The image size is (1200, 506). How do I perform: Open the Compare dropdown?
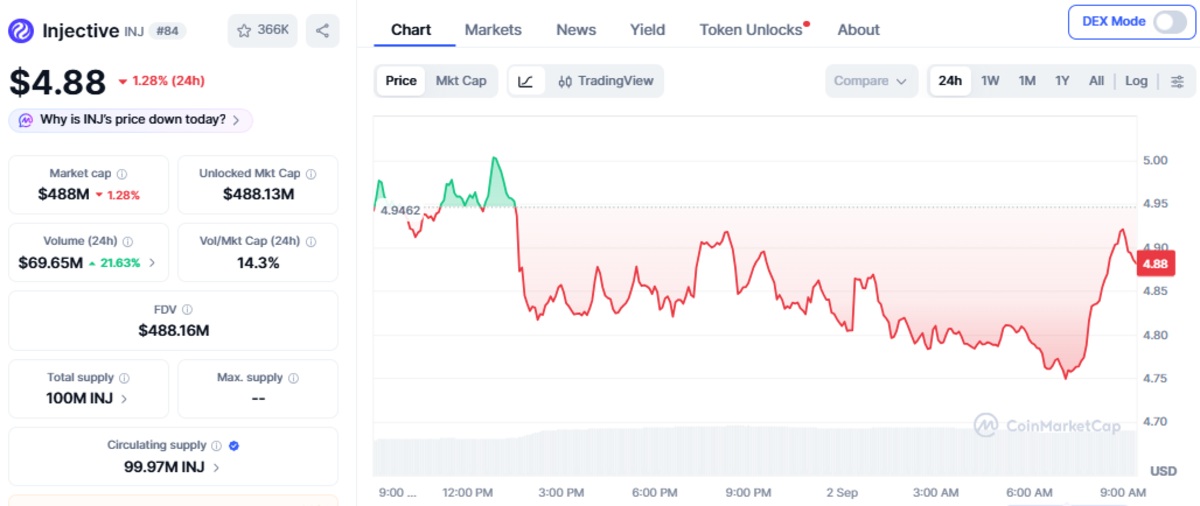coord(871,81)
